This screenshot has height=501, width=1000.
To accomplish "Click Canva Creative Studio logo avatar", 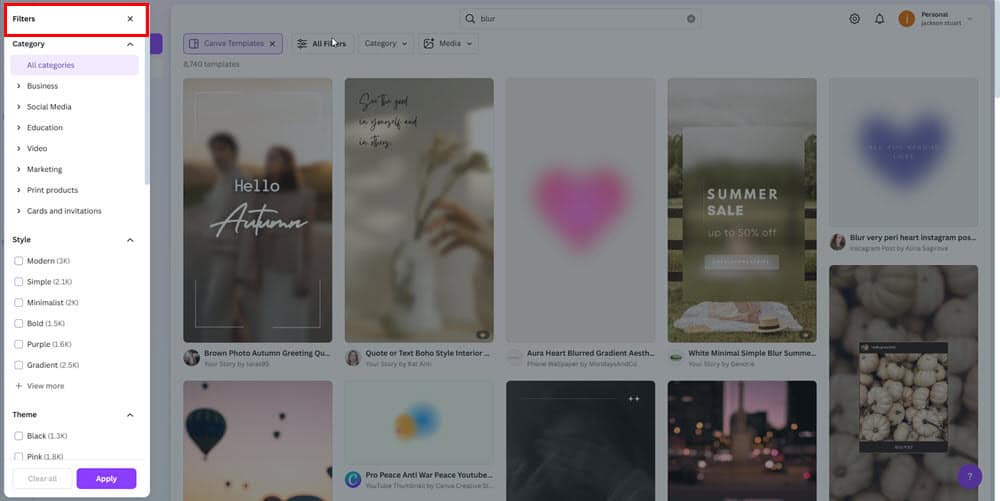I will click(x=353, y=479).
